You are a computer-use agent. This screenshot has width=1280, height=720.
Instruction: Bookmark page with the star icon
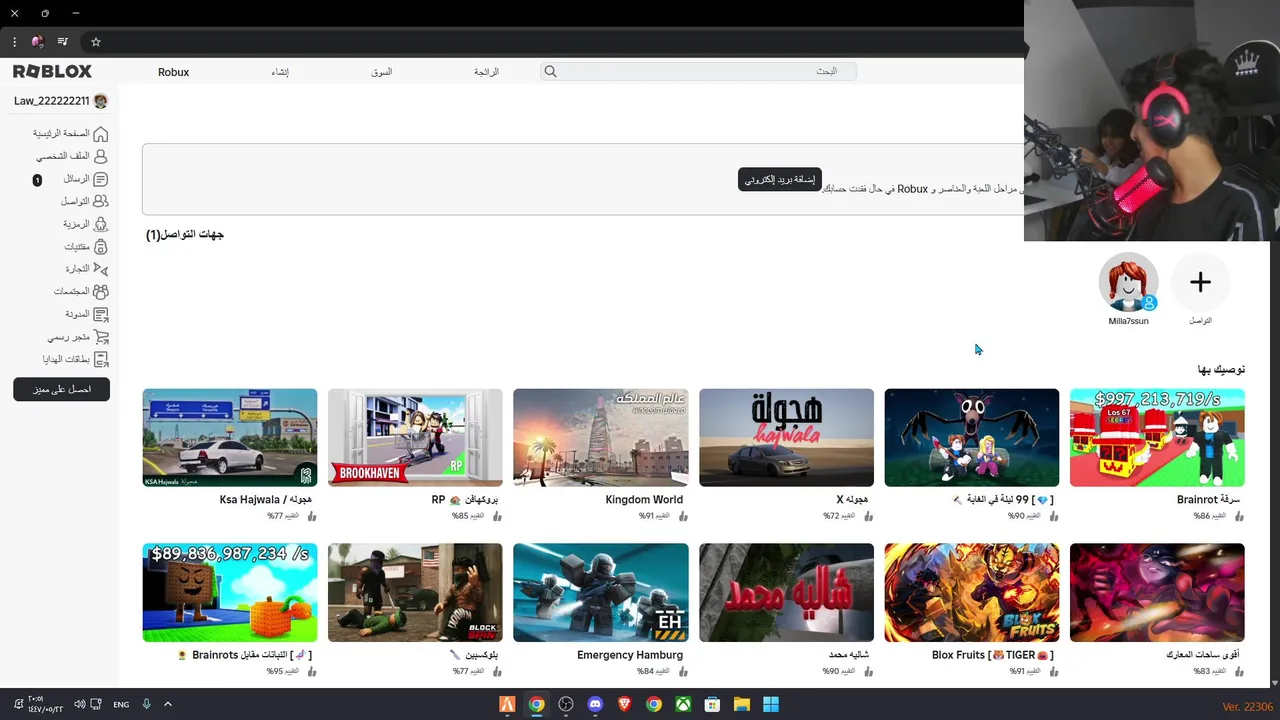96,42
